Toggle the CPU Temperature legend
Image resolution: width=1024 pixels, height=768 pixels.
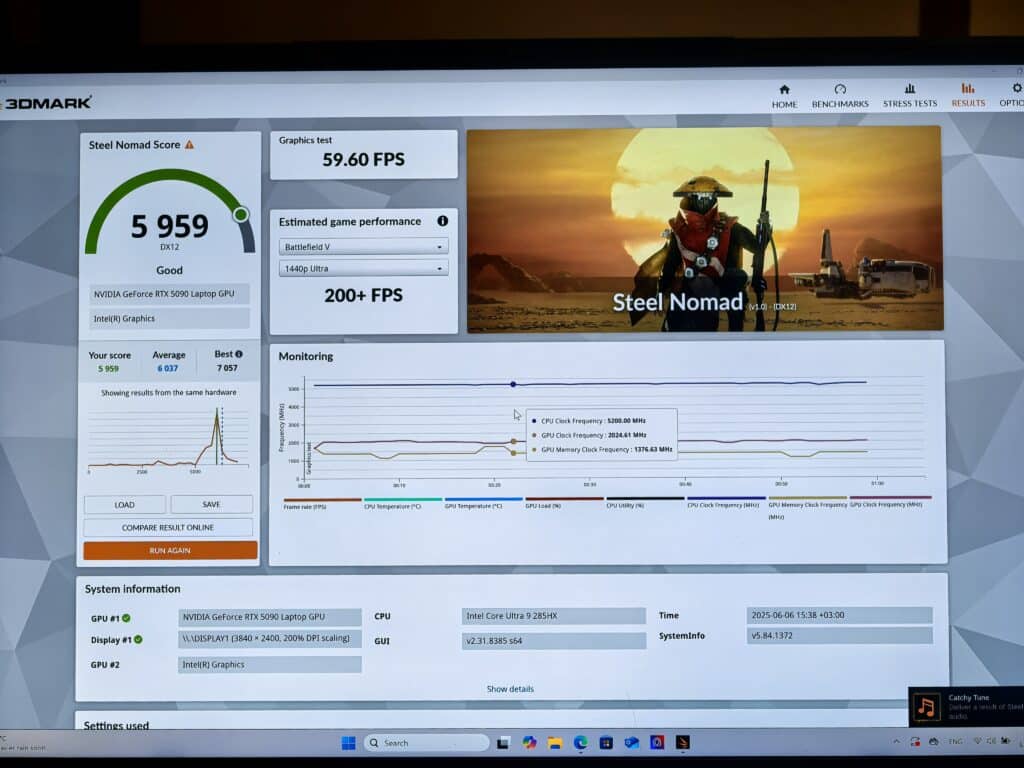pyautogui.click(x=402, y=504)
